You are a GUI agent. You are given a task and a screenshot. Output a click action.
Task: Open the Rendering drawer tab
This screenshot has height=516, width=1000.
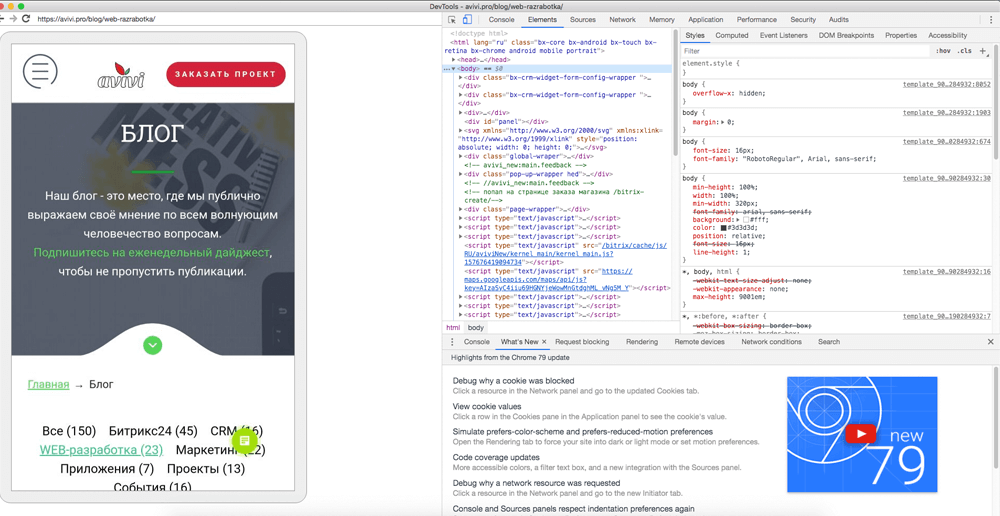pyautogui.click(x=642, y=342)
